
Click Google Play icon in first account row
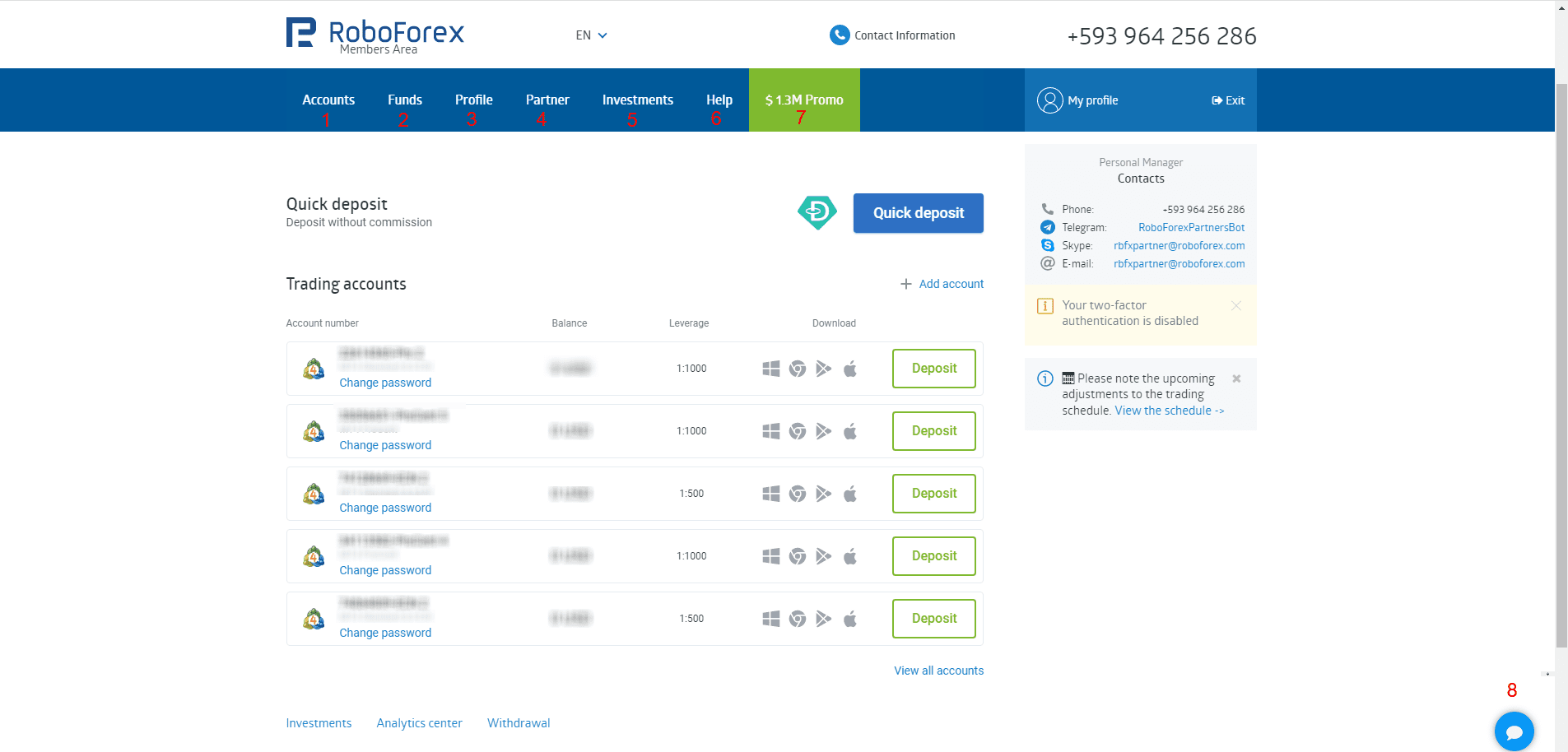click(823, 369)
